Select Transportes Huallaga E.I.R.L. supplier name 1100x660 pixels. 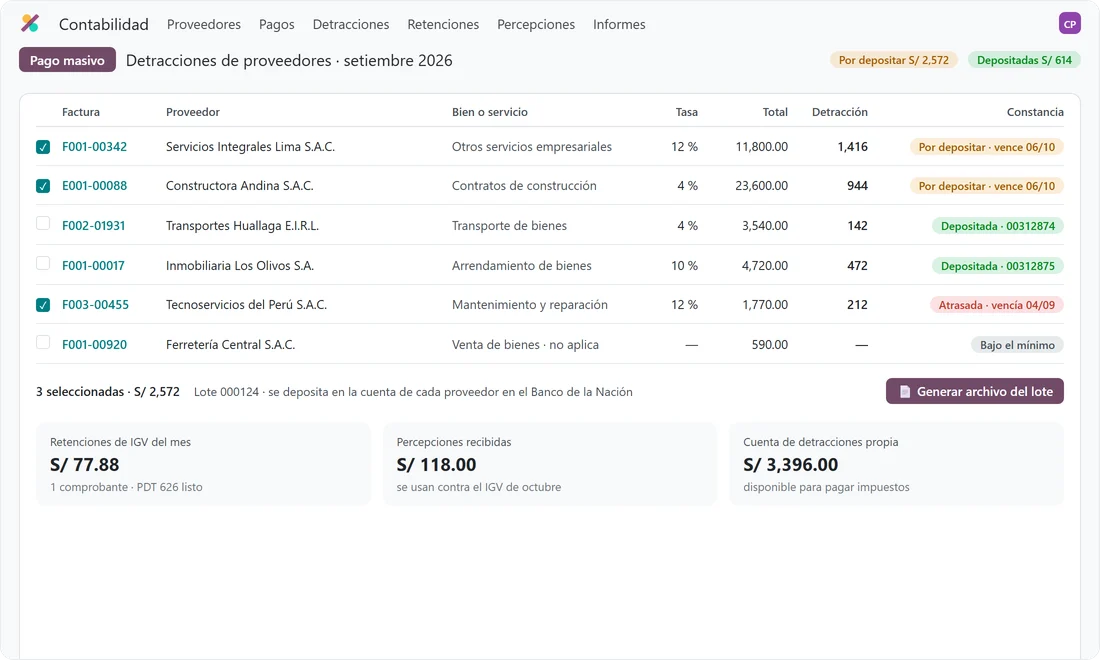coord(242,226)
